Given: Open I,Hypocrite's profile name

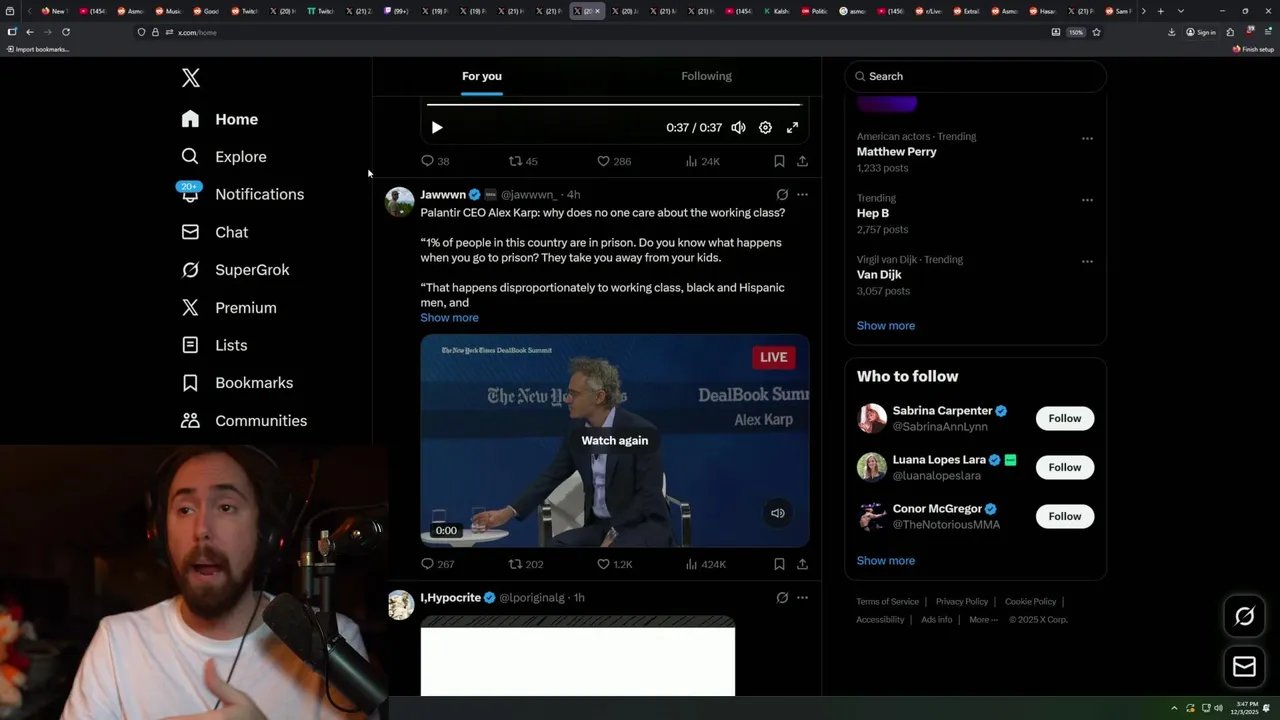Looking at the screenshot, I should click(450, 598).
